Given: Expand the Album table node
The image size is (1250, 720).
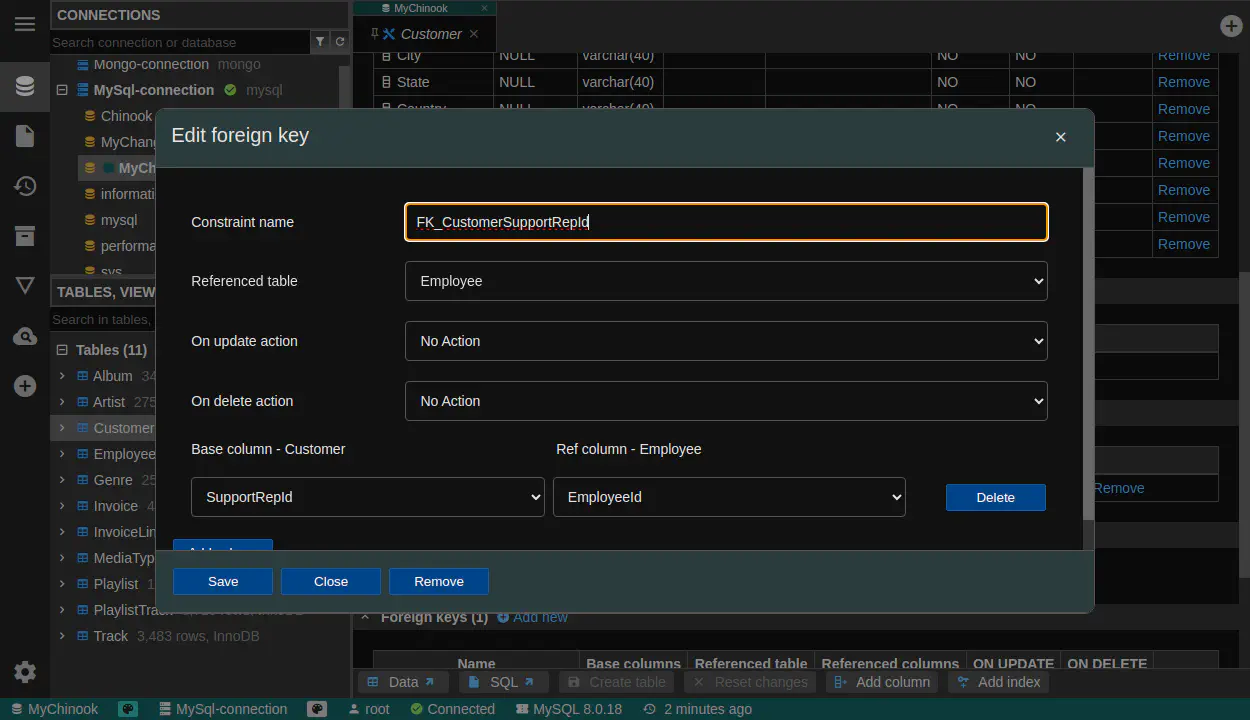Looking at the screenshot, I should pos(62,376).
